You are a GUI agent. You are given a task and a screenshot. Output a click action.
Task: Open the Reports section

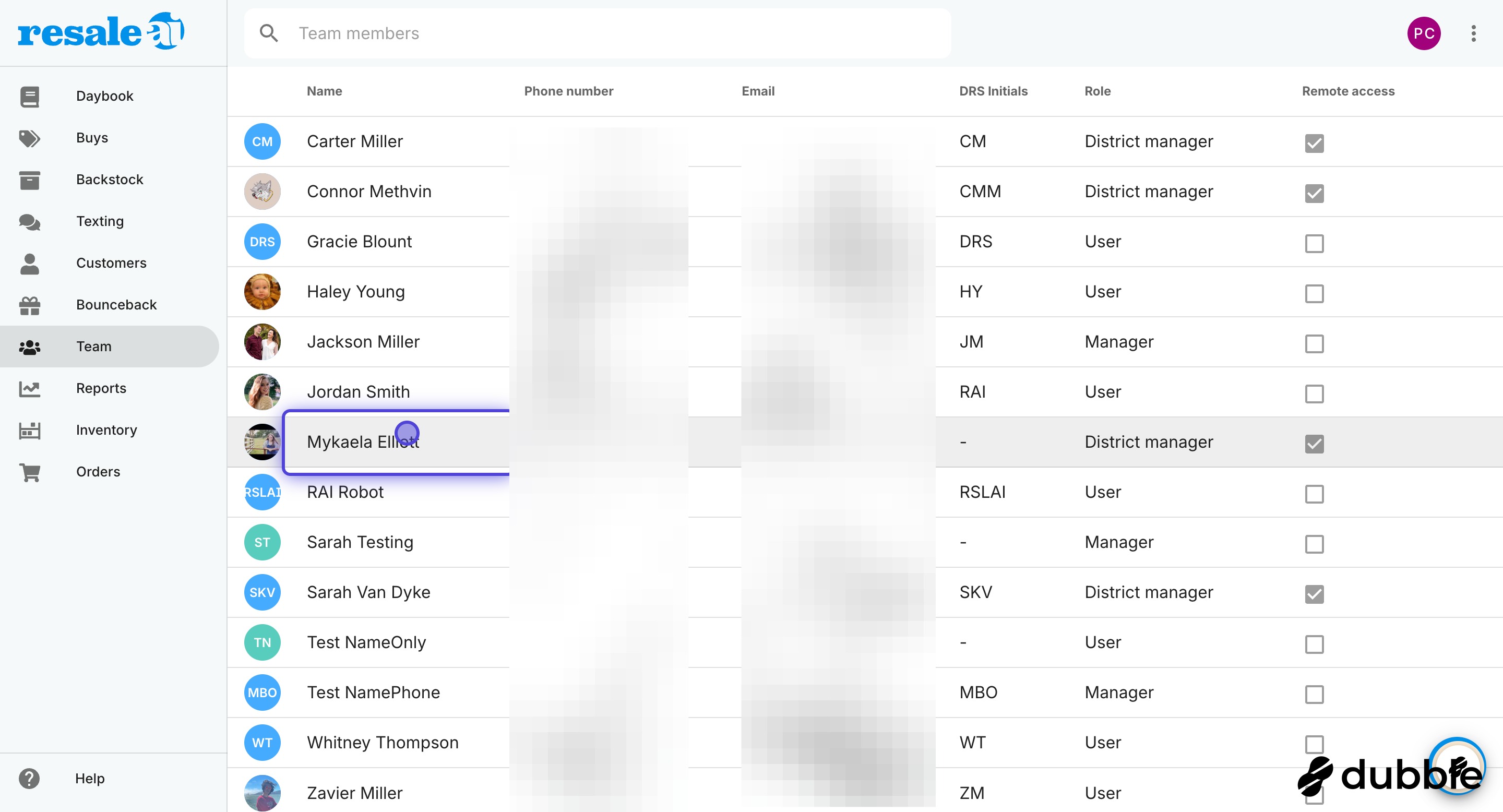109,388
